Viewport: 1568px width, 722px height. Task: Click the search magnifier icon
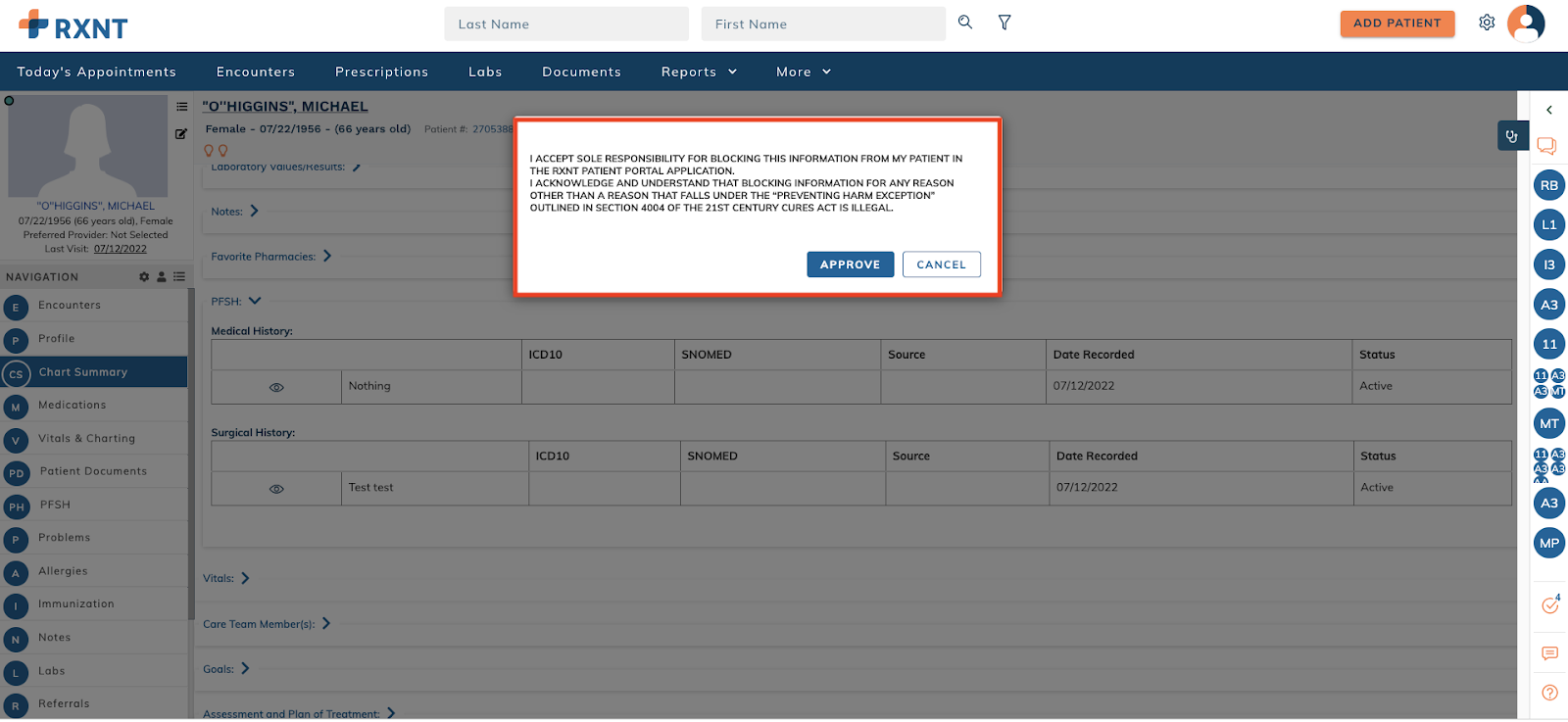(965, 23)
